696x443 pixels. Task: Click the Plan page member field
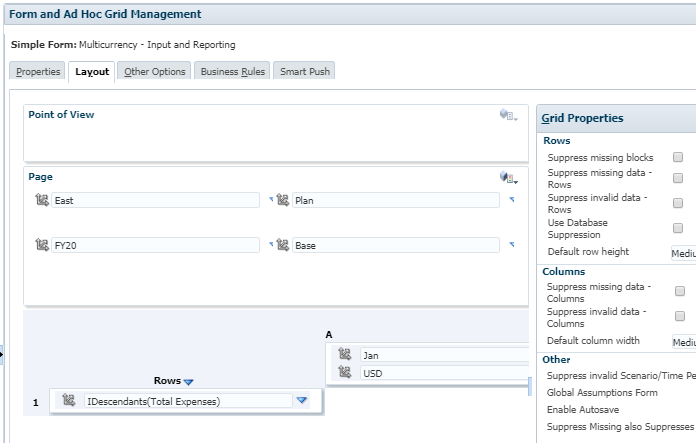pos(396,200)
